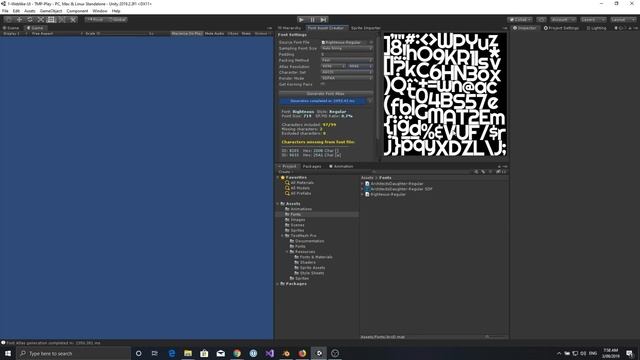The height and width of the screenshot is (360, 640).
Task: Open the Atlas Resolution height dropdown
Action: tap(360, 66)
